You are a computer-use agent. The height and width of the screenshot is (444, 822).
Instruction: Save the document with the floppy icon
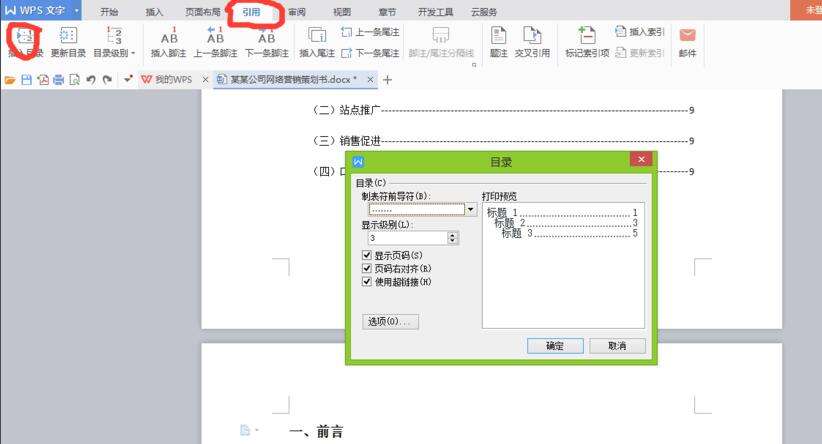[x=26, y=80]
